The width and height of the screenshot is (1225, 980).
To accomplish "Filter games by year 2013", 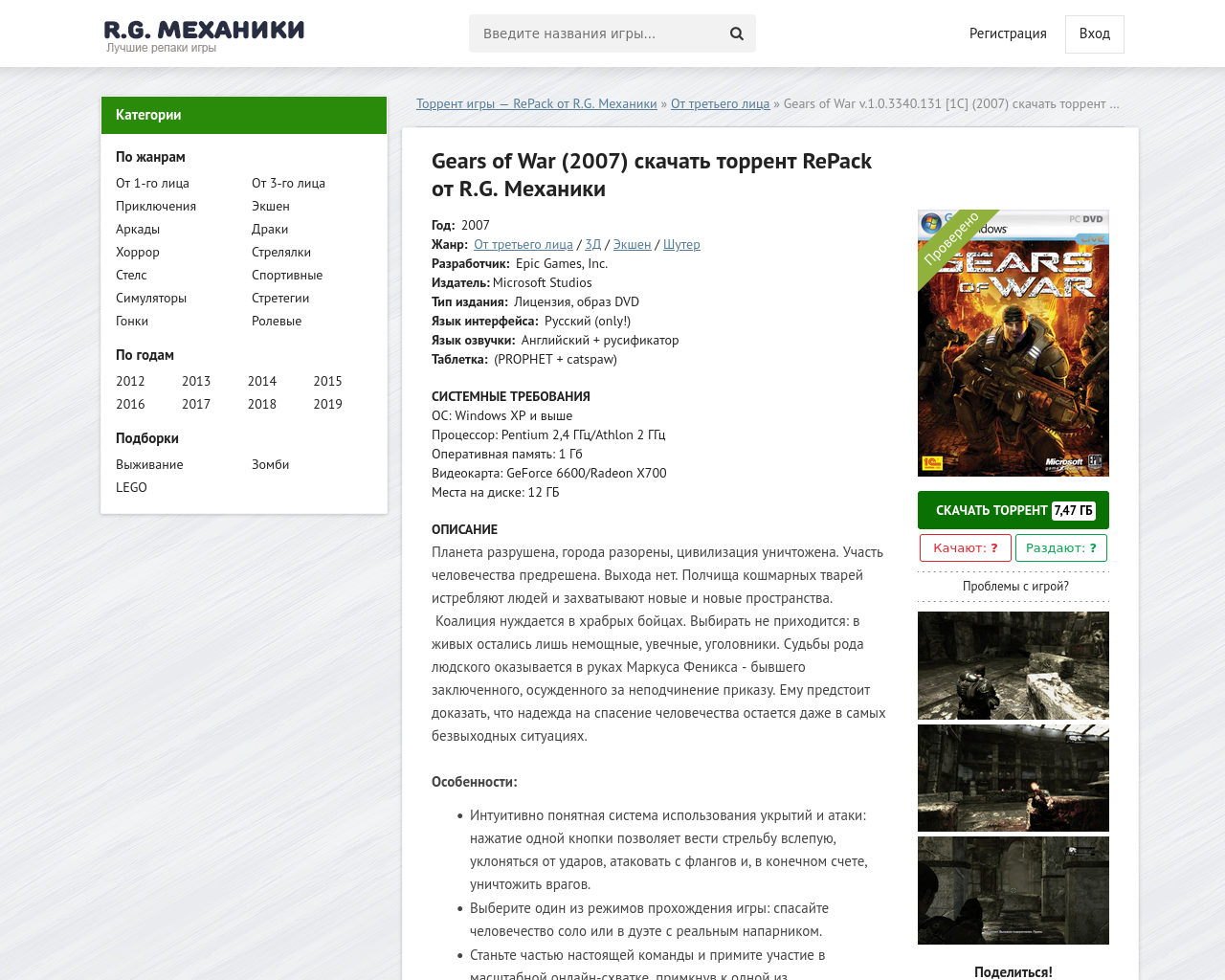I will point(196,381).
